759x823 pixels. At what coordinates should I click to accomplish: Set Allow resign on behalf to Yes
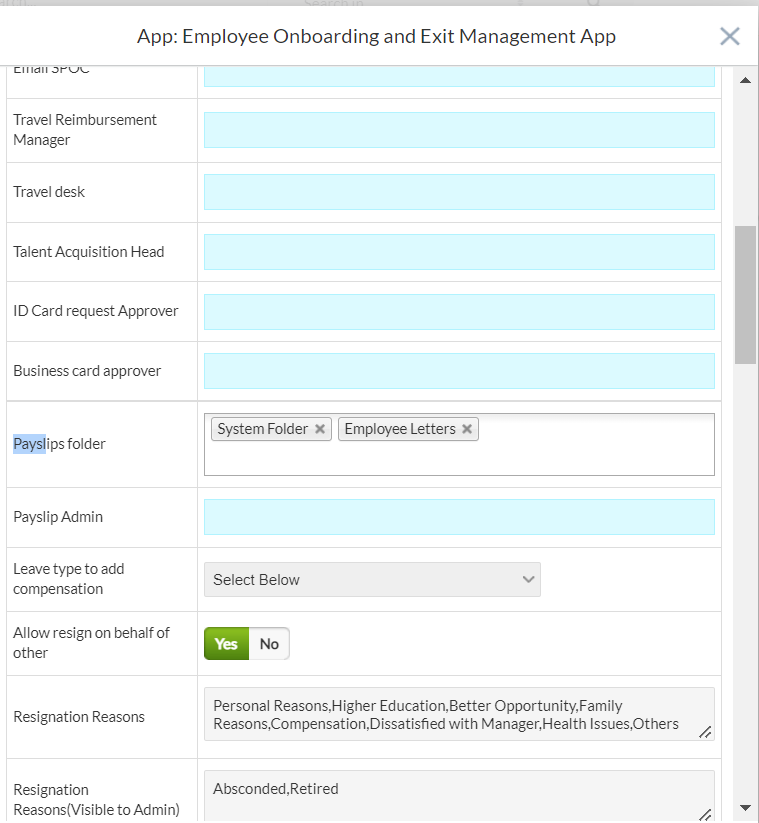(x=226, y=643)
